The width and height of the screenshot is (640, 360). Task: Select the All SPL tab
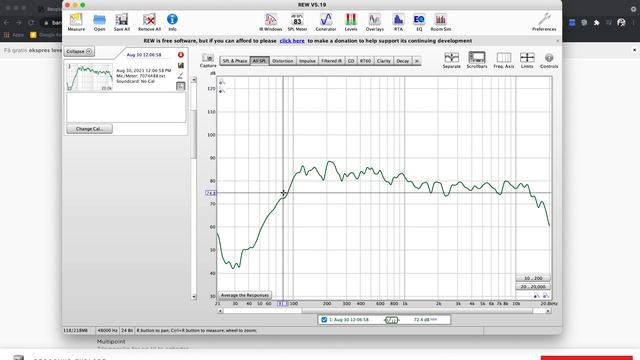click(260, 61)
